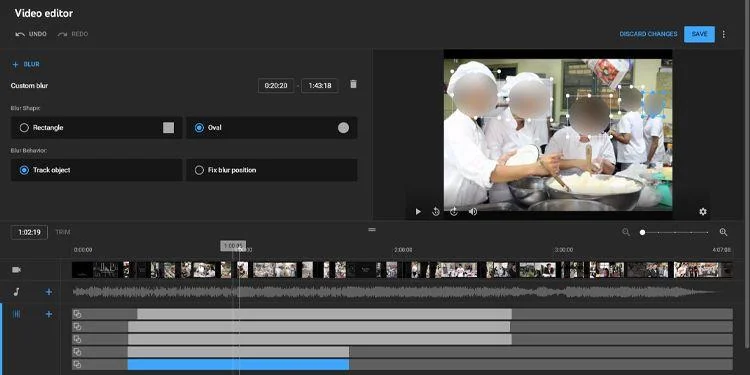Screen dimensions: 750x375
Task: Add an audio track with plus icon
Action: coord(48,292)
